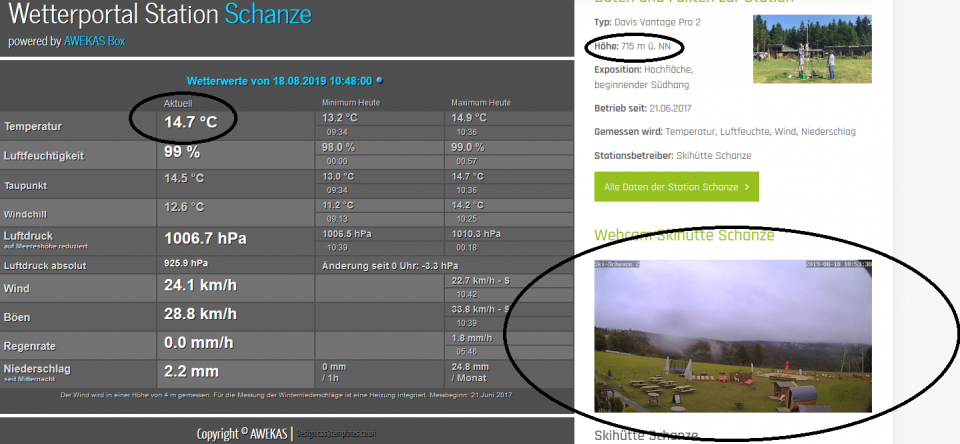Click the 'Webcam Skihütte Schanze' heading
The image size is (960, 444).
pos(684,235)
